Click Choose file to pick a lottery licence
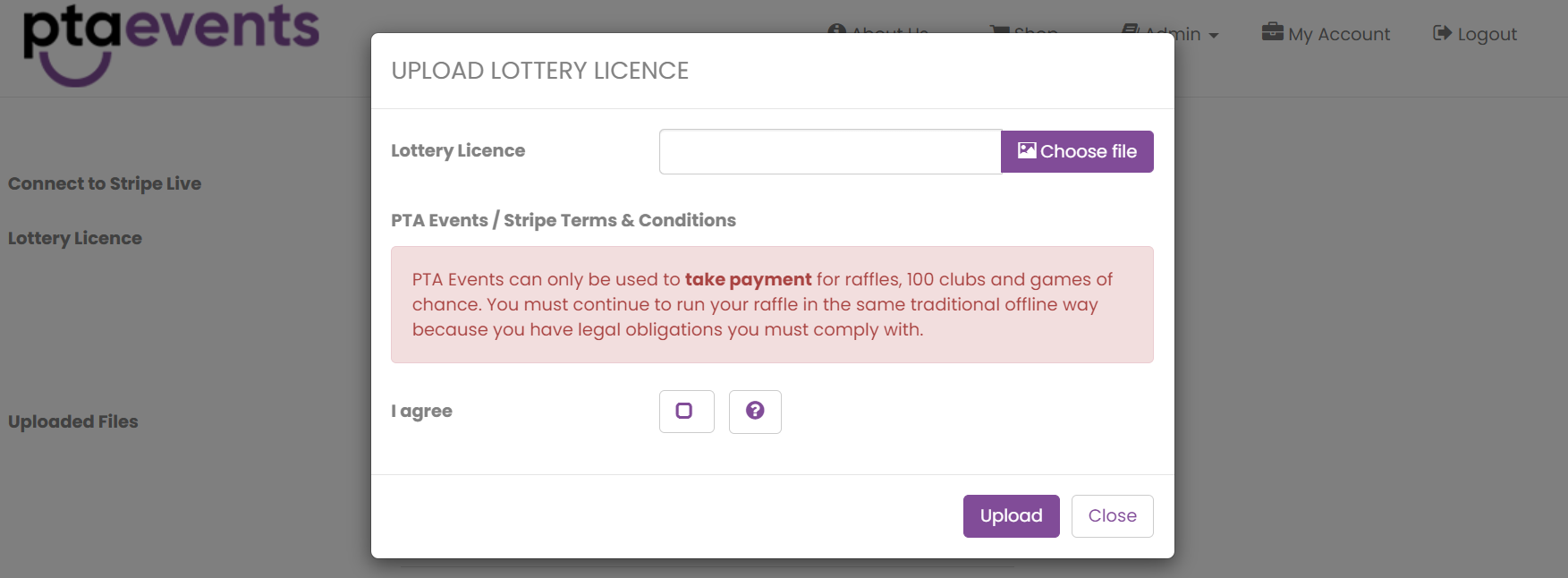The height and width of the screenshot is (578, 1568). [x=1077, y=150]
